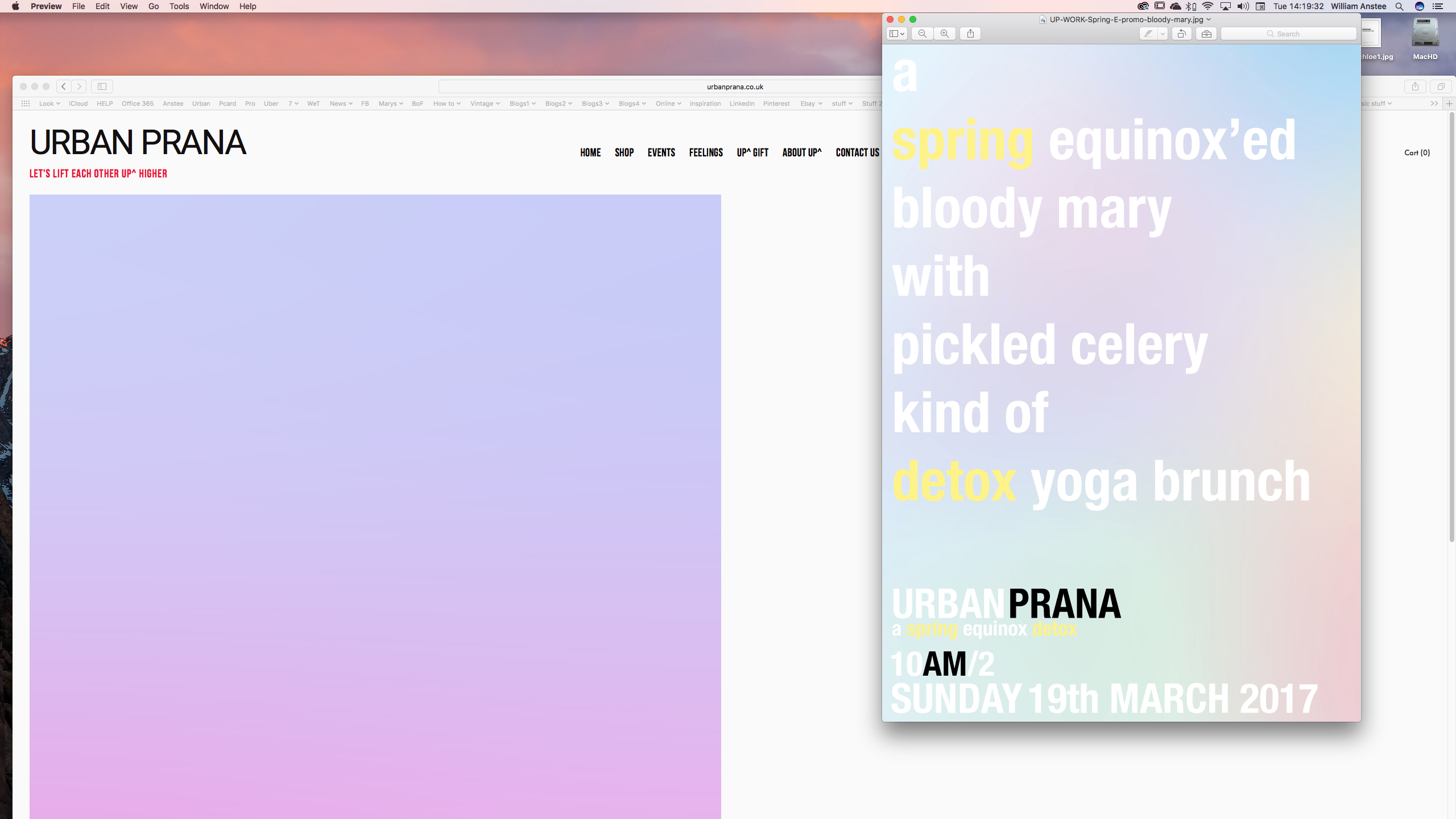Open the Tools menu in the menu bar
The height and width of the screenshot is (819, 1456).
click(x=179, y=6)
